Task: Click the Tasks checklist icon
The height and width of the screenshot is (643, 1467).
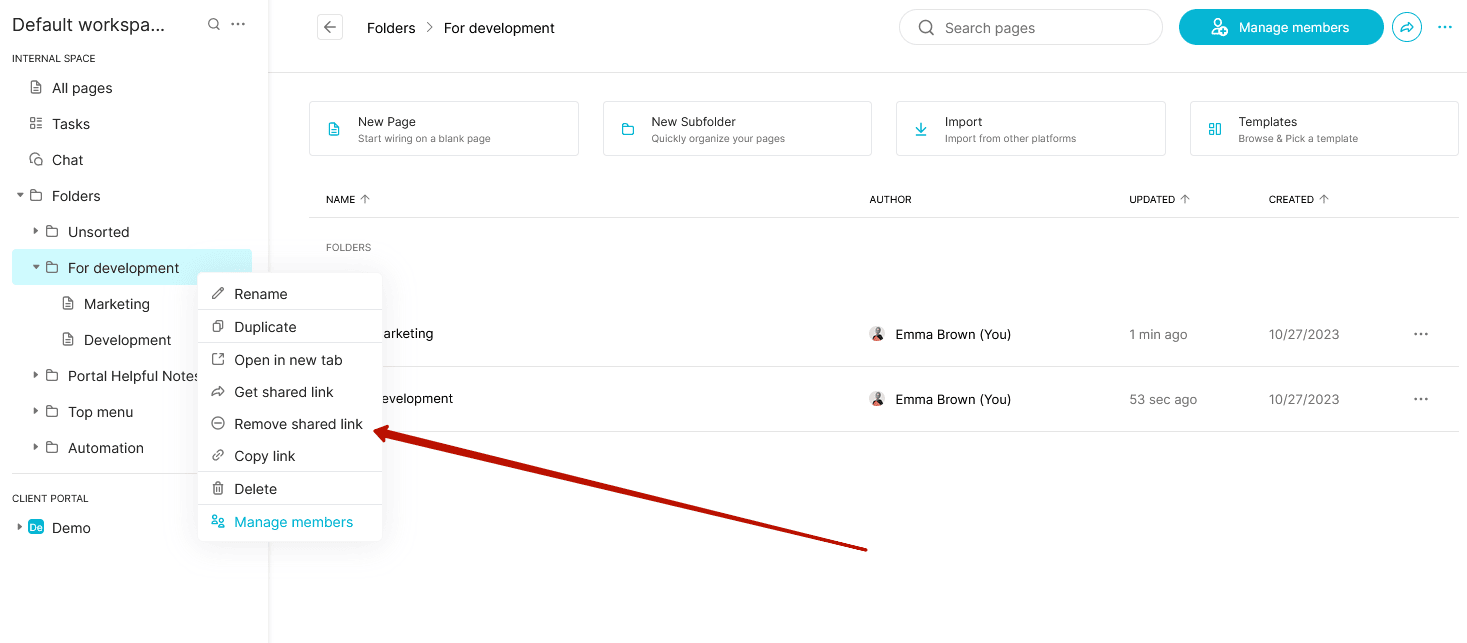Action: (x=36, y=124)
